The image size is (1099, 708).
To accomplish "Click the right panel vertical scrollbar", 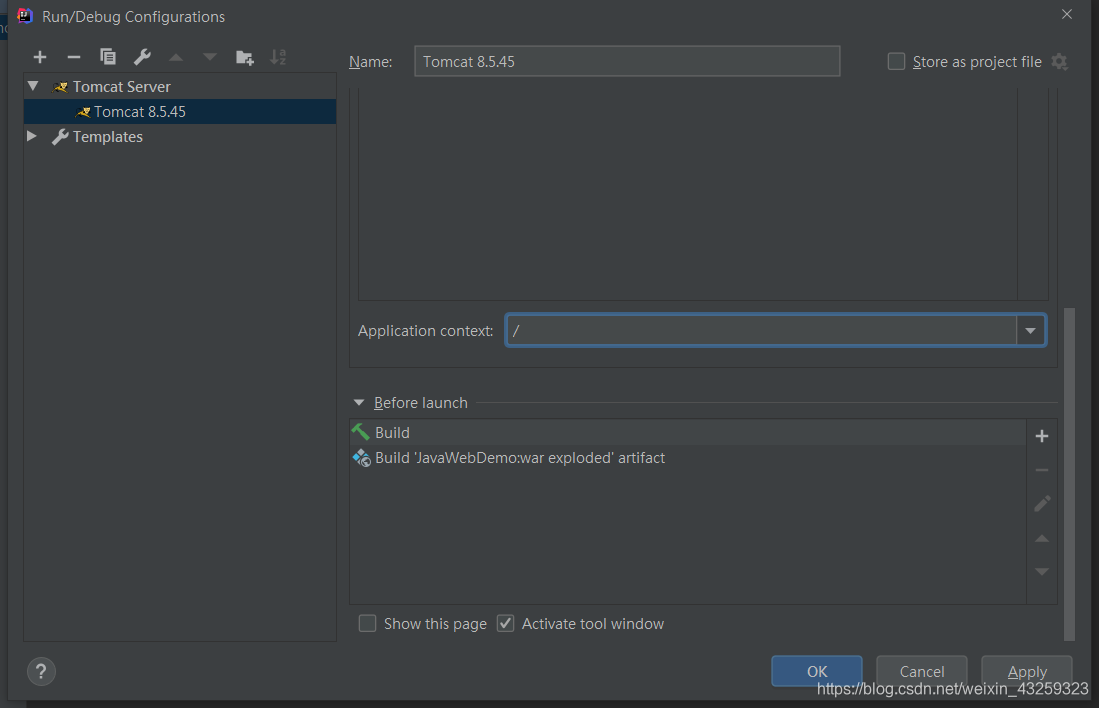I will click(1069, 474).
